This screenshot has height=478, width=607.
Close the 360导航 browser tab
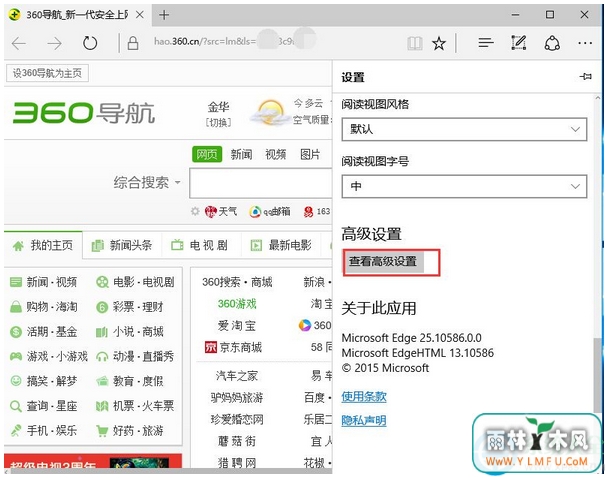[x=140, y=15]
